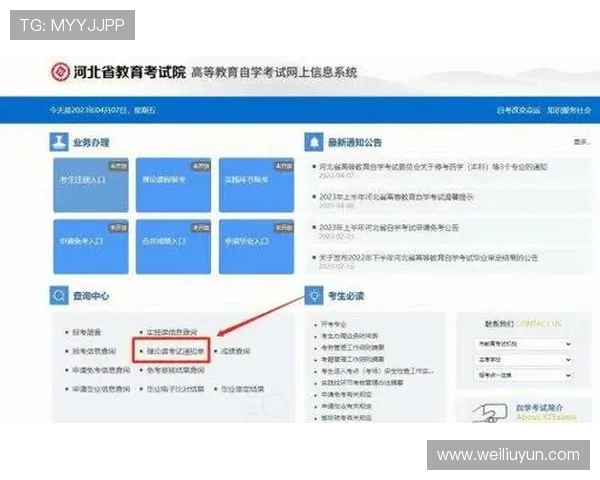Open 考生进入考点（考场）安全检查 link

click(x=378, y=371)
